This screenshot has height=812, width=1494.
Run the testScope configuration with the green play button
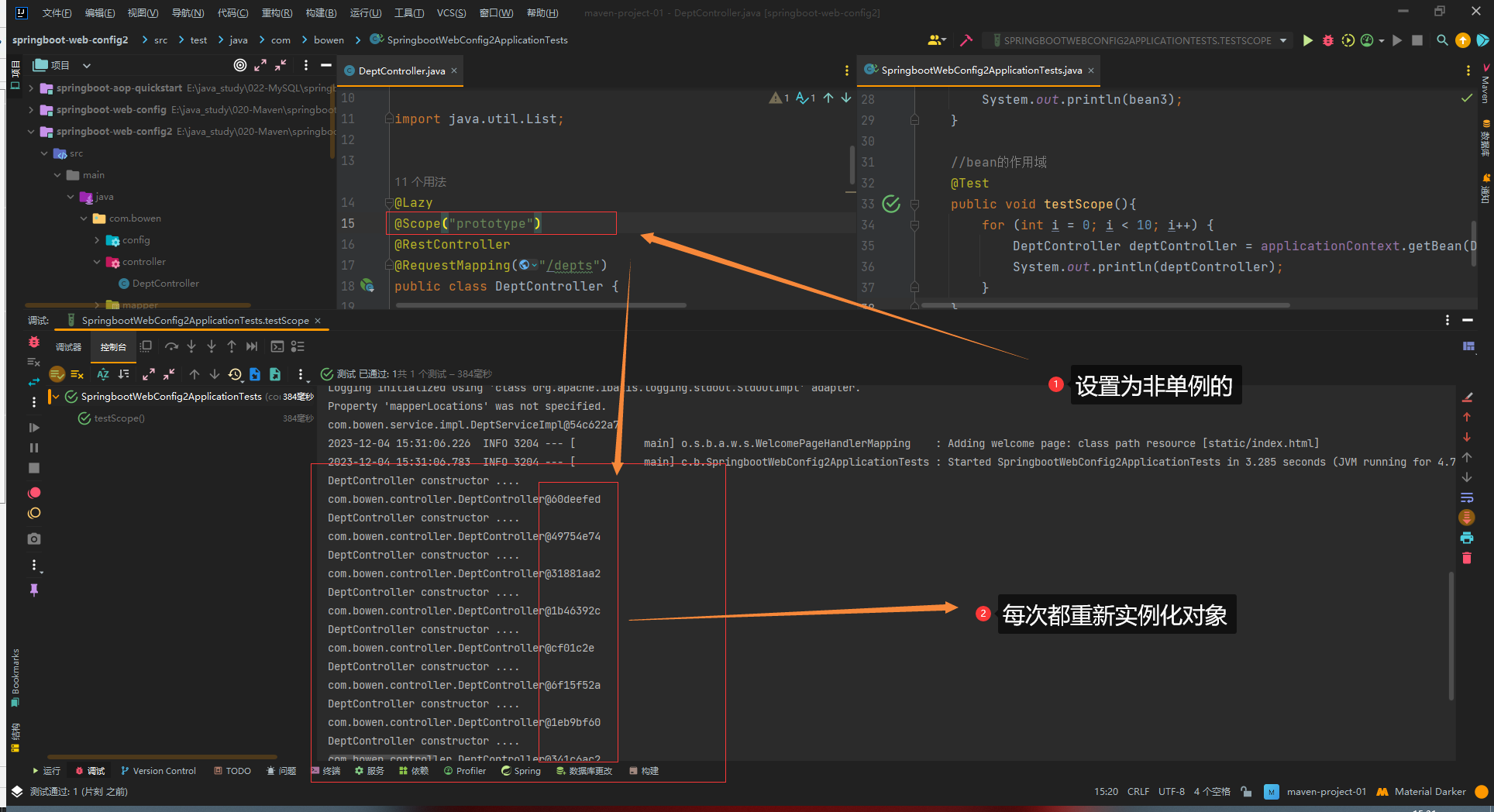tap(1308, 40)
